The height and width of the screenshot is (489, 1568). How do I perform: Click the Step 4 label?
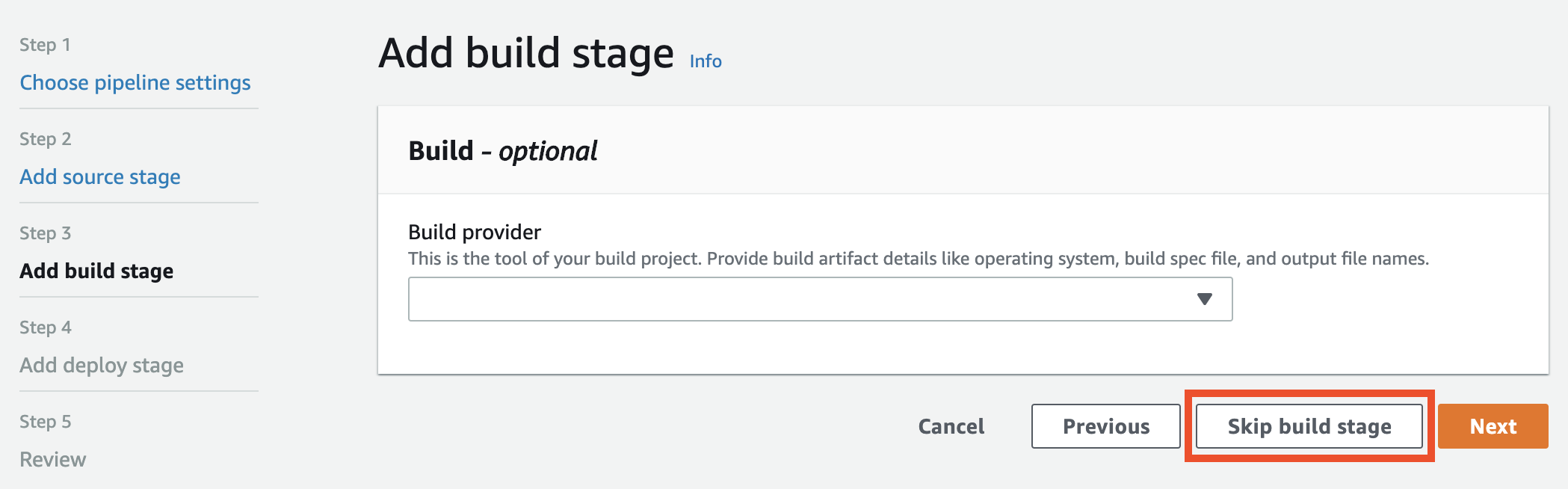[x=46, y=327]
